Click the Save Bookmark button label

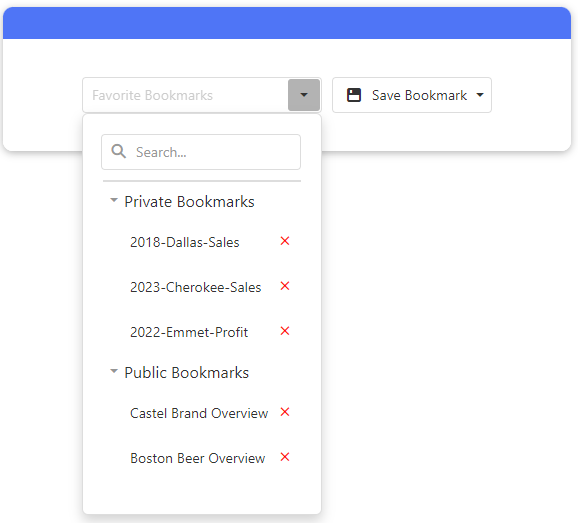click(x=419, y=95)
